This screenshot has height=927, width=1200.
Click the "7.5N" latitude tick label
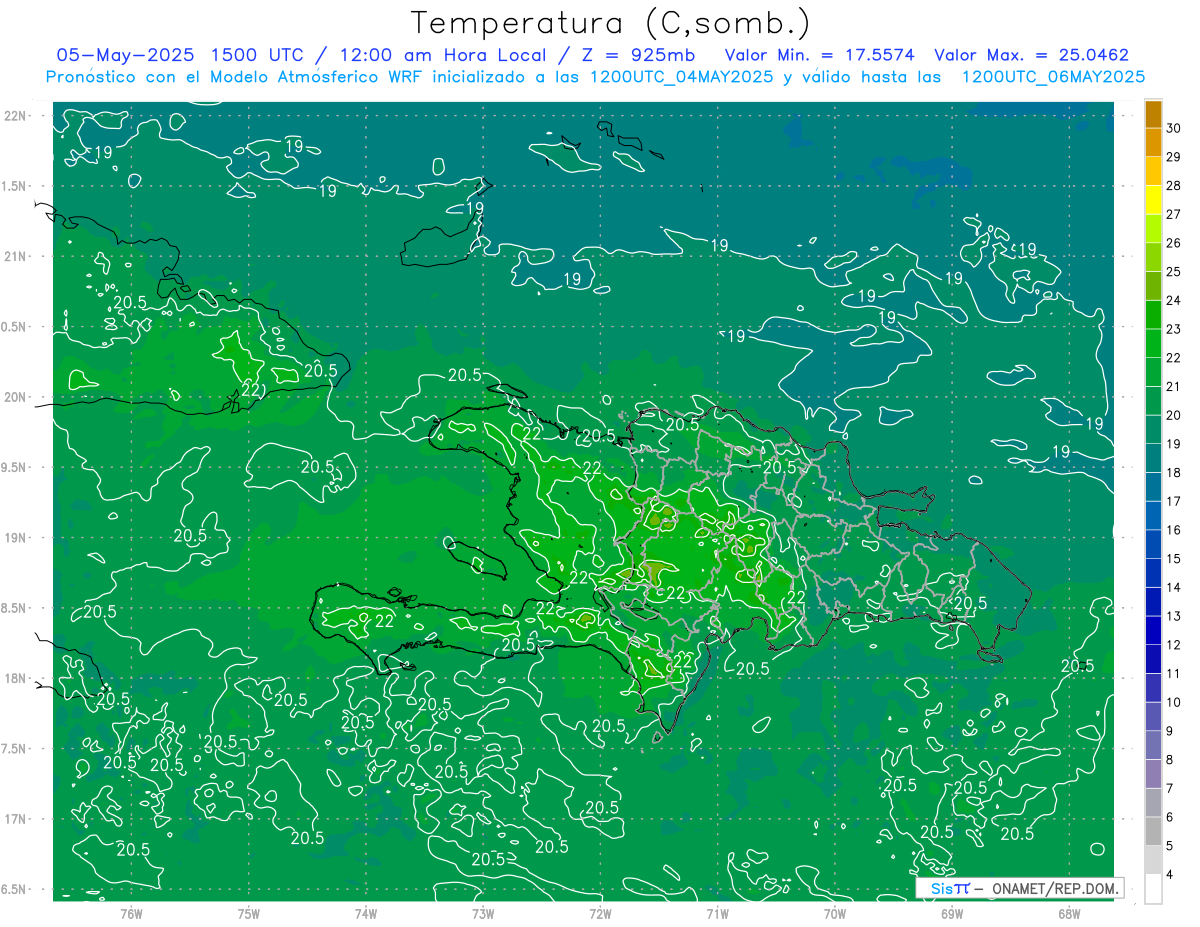15,749
